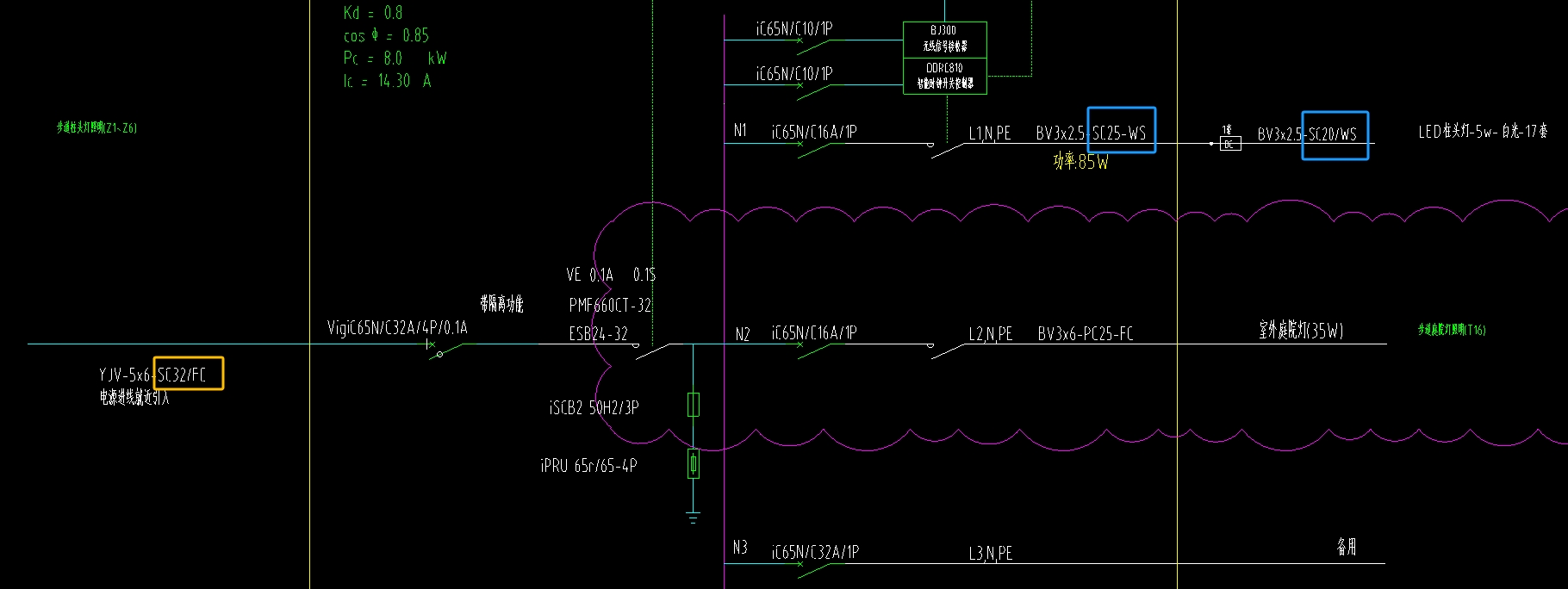Click the N2 circuit label
Screen dimensions: 1568x589
(743, 334)
